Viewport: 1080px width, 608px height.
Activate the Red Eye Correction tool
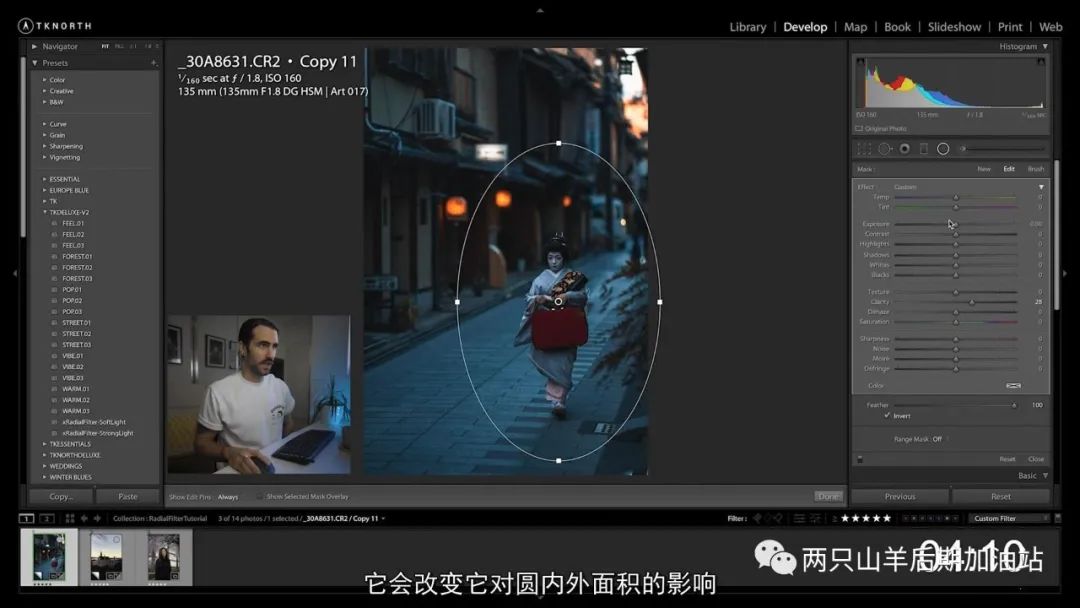pyautogui.click(x=904, y=149)
